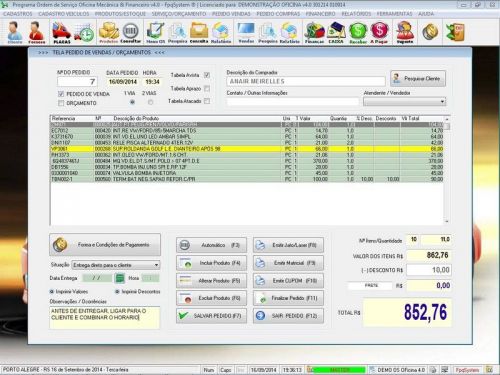Screen dimensions: 500x375
Task: Open the Produtos boxes icon
Action: (109, 32)
